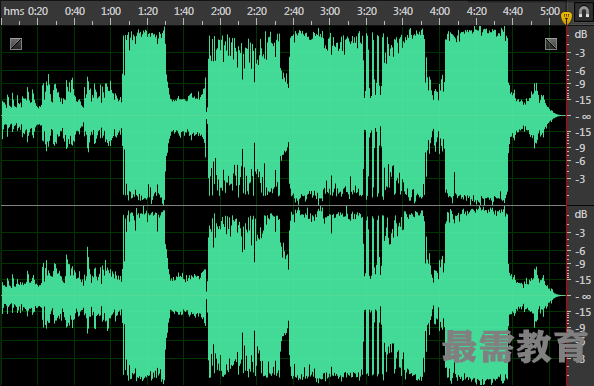Click the 3:00 label on the time ruler
This screenshot has height=386, width=594.
click(330, 11)
